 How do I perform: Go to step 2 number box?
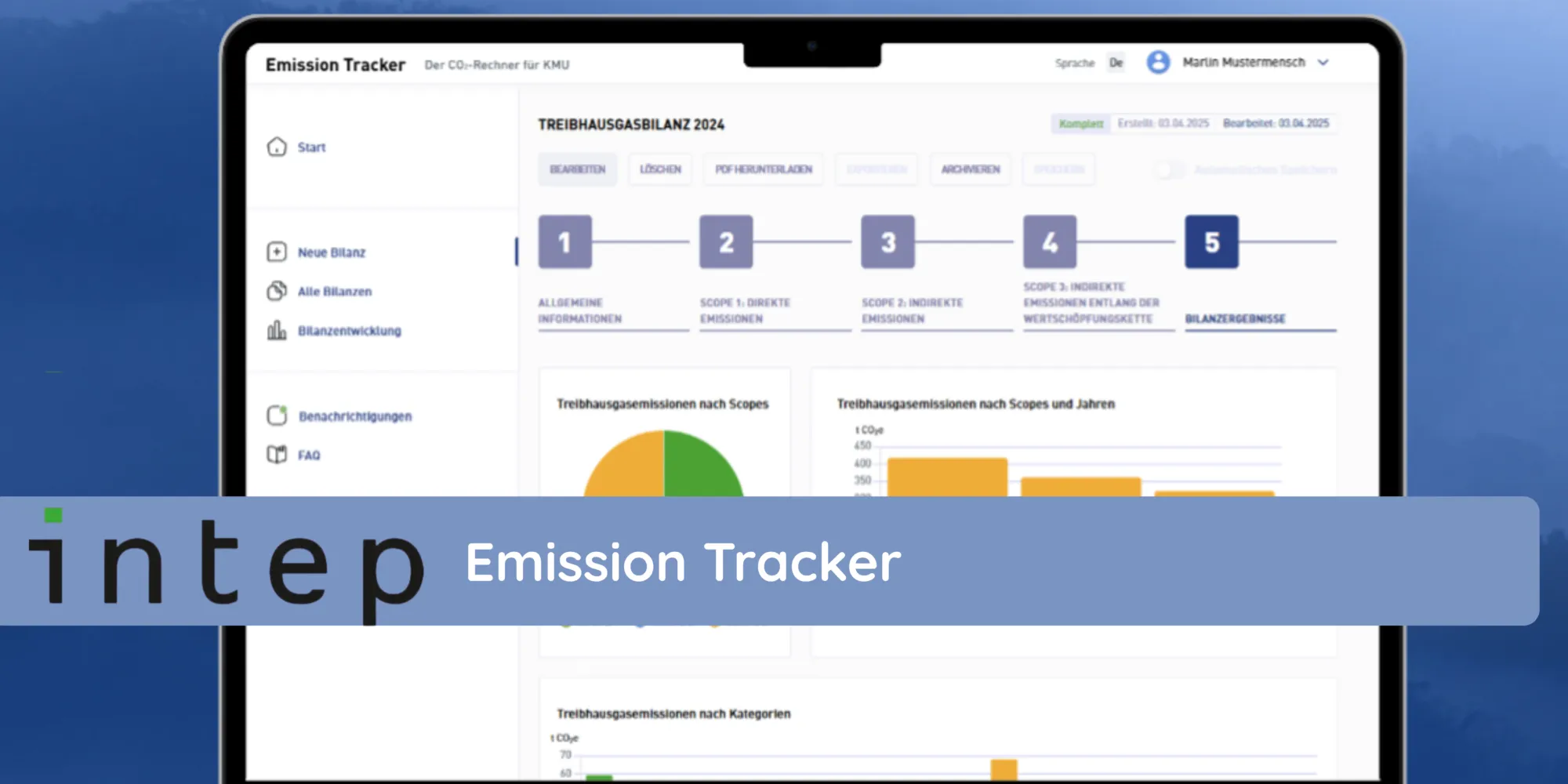click(727, 242)
